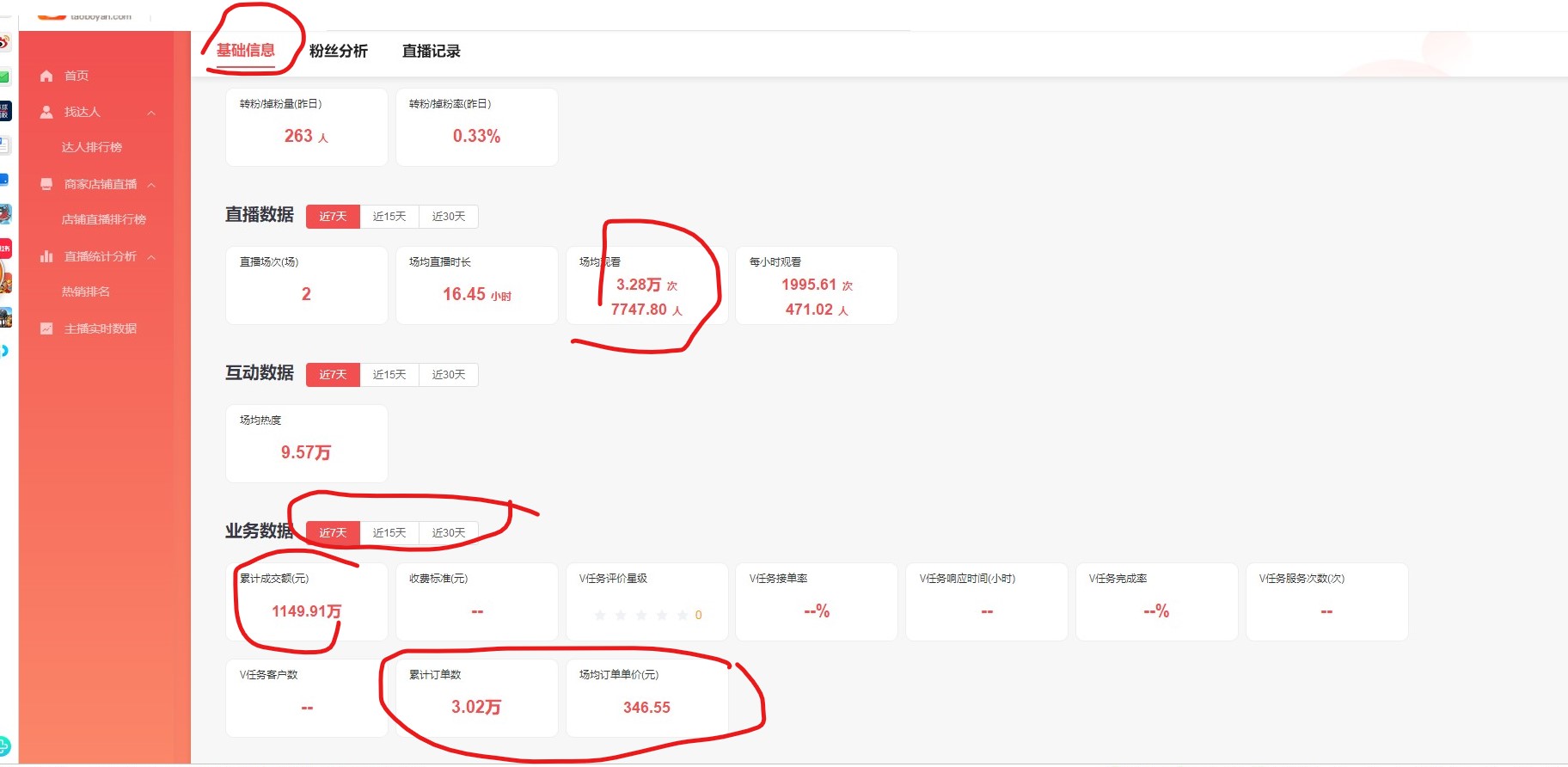Click the fifth star in V任务评价星级 rating
The height and width of the screenshot is (767, 1568).
tap(683, 615)
